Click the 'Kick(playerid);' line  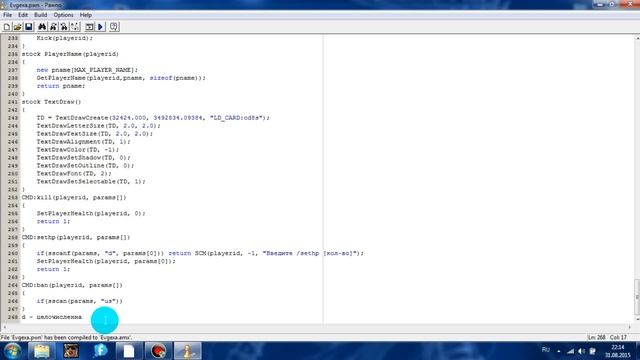[64, 38]
